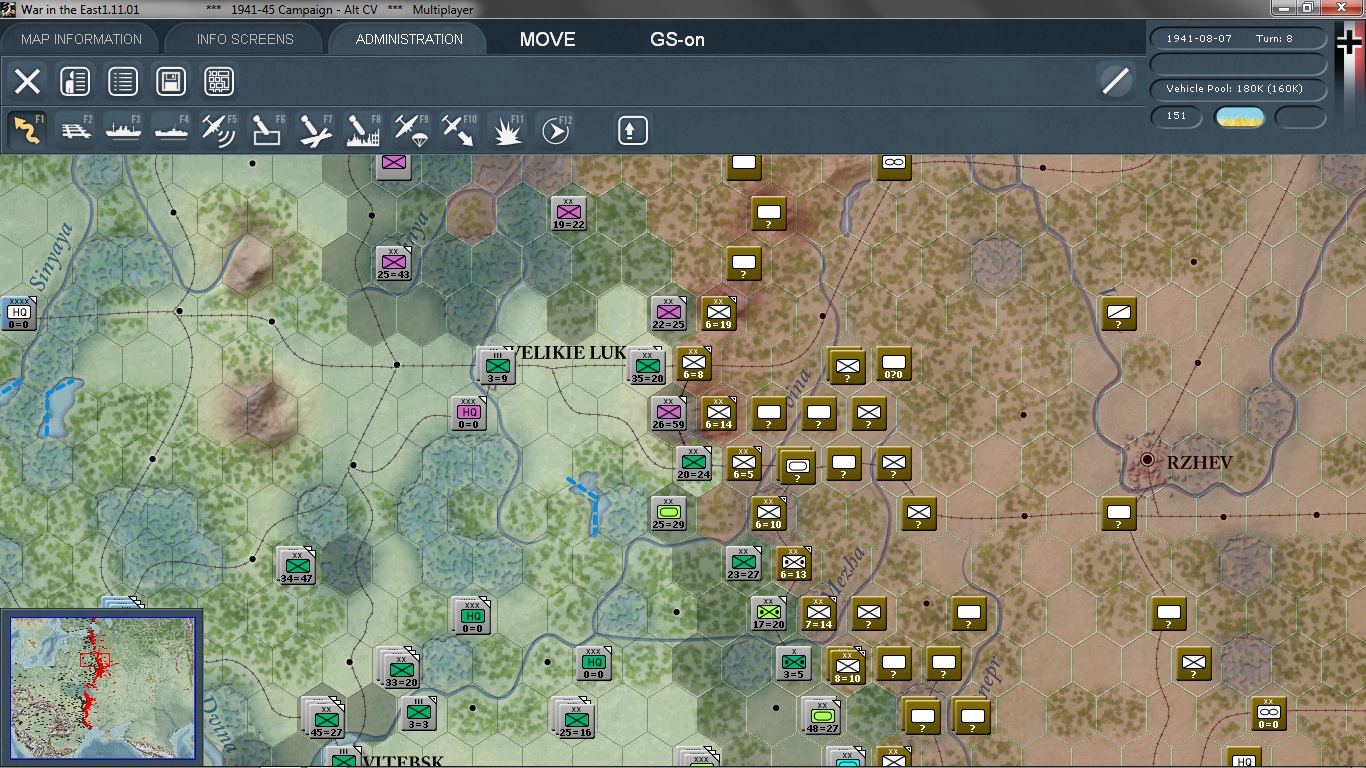
Task: Select the green unit labeled 20=24
Action: pyautogui.click(x=693, y=463)
